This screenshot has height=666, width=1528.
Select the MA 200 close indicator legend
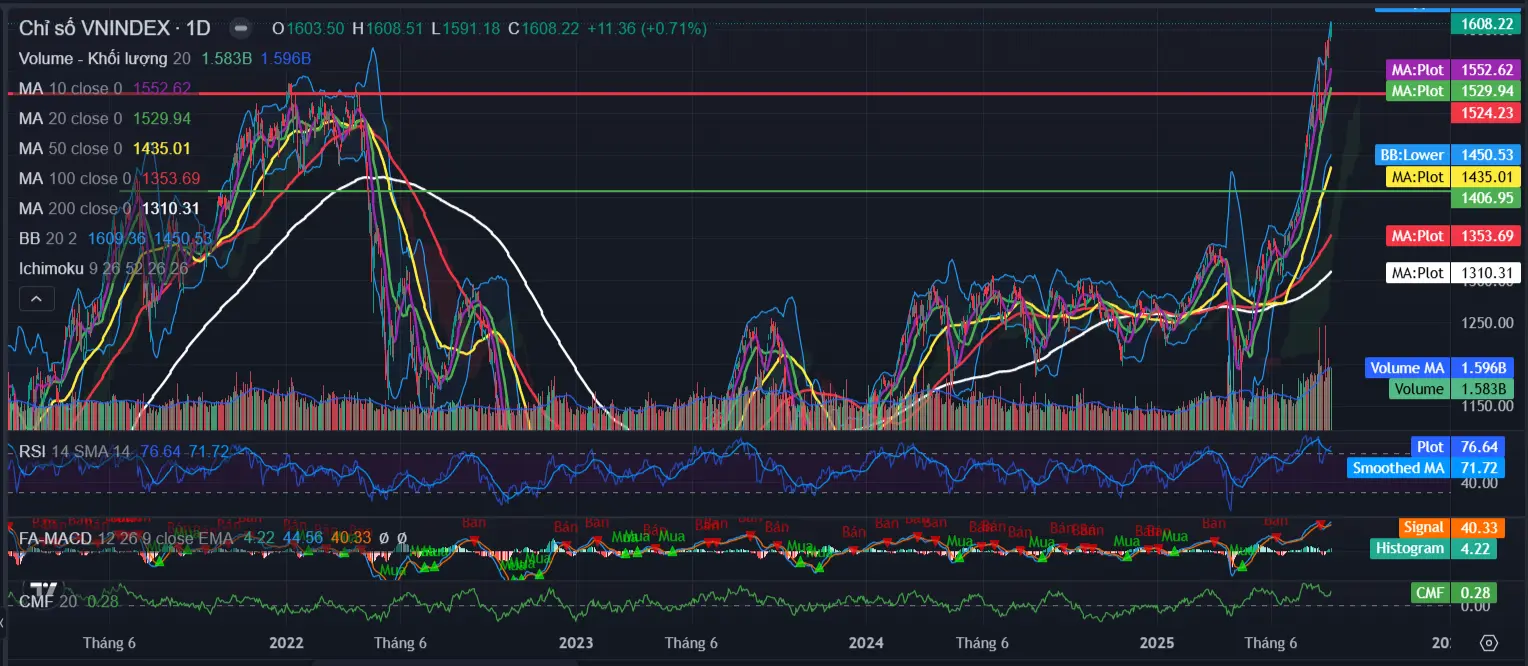(110, 208)
